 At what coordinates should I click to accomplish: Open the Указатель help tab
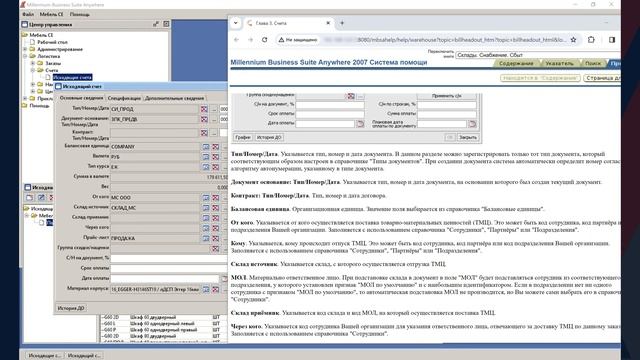tap(559, 63)
